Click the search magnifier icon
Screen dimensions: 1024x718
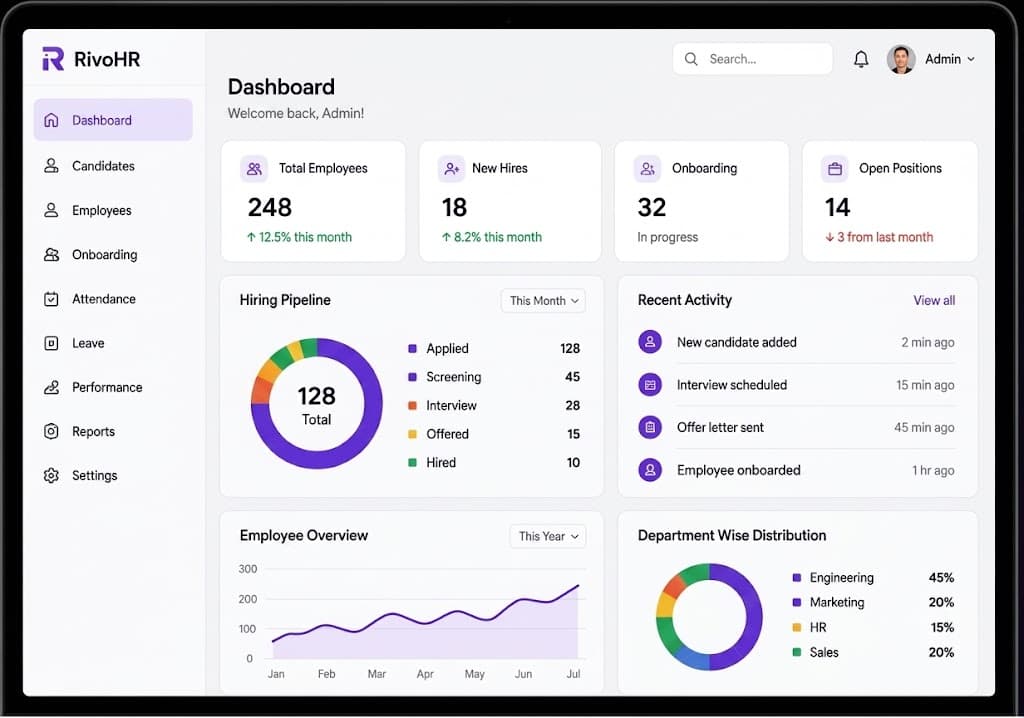click(x=691, y=59)
